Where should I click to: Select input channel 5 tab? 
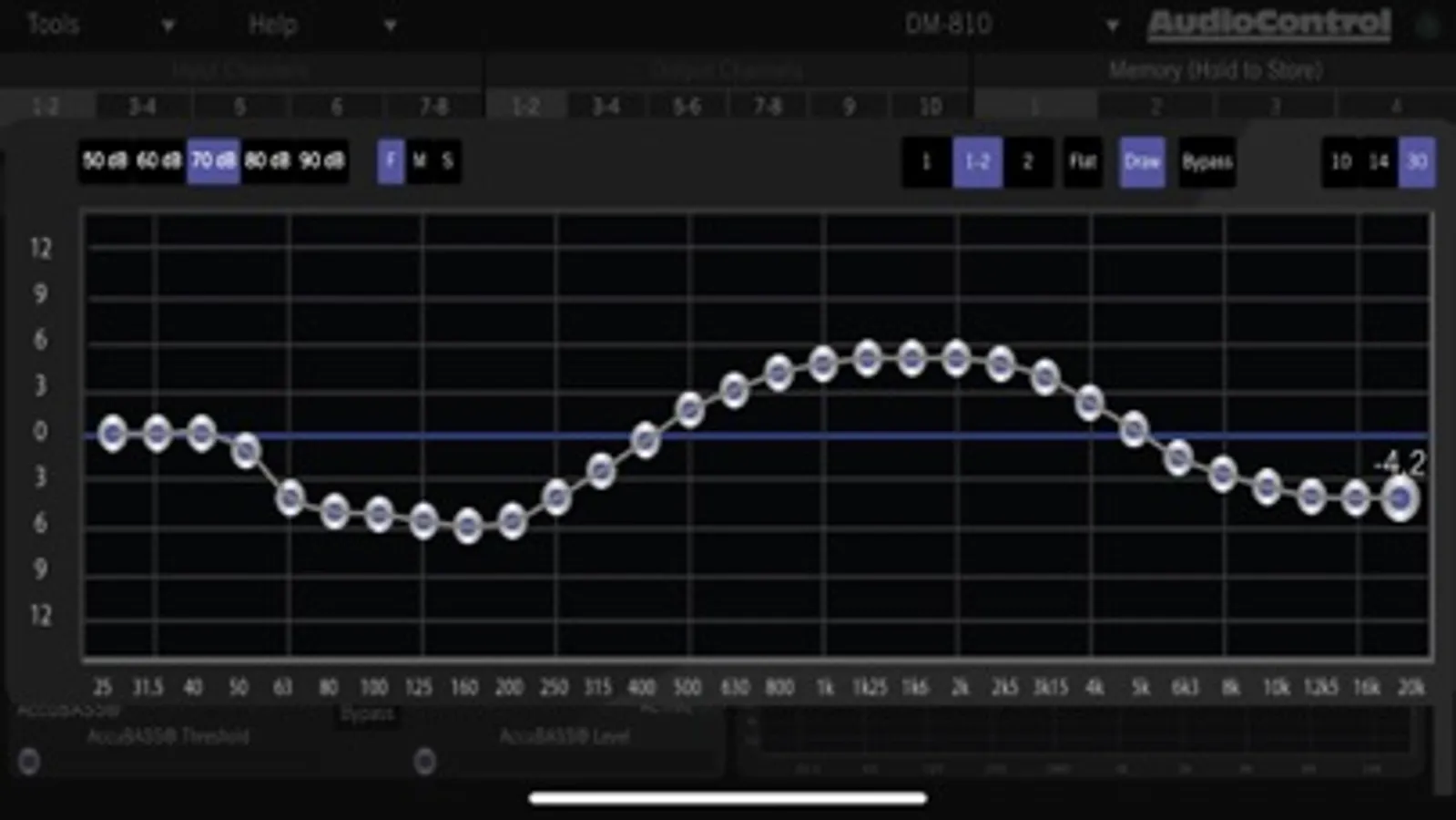pos(239,107)
